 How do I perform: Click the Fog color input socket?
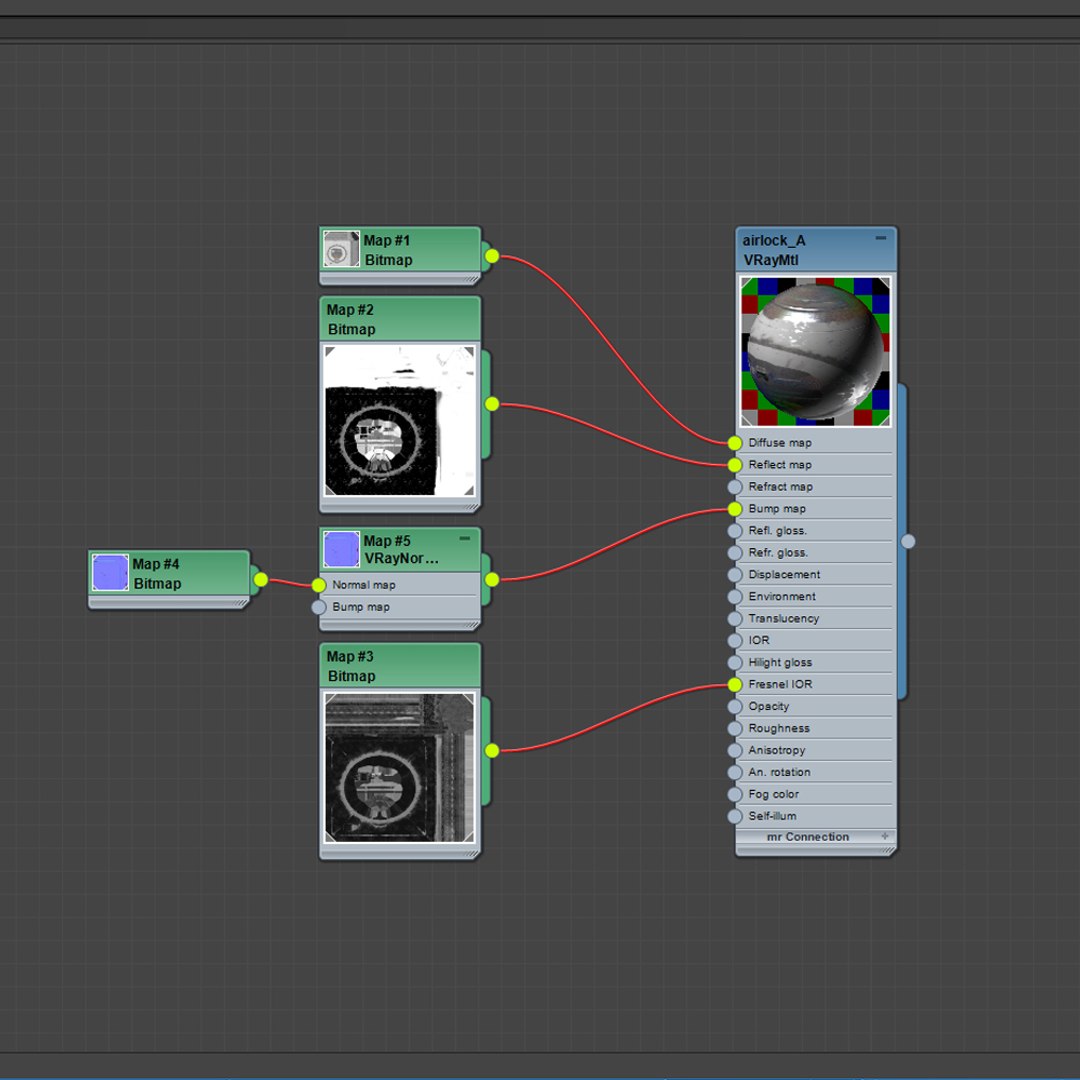point(735,795)
